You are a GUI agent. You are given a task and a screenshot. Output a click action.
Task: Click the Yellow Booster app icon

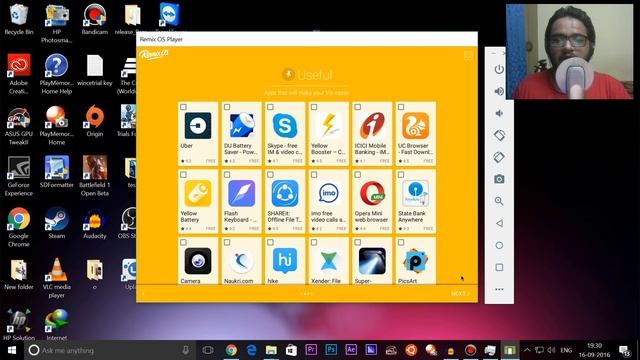click(x=329, y=125)
